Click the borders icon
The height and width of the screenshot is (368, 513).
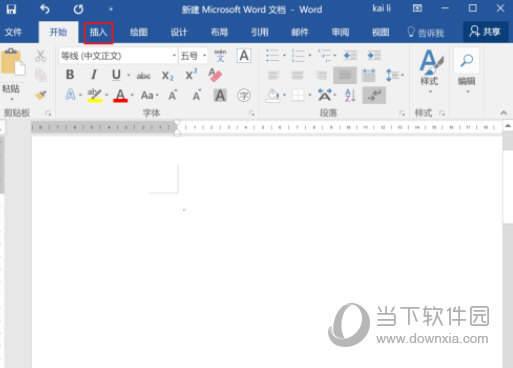[298, 96]
